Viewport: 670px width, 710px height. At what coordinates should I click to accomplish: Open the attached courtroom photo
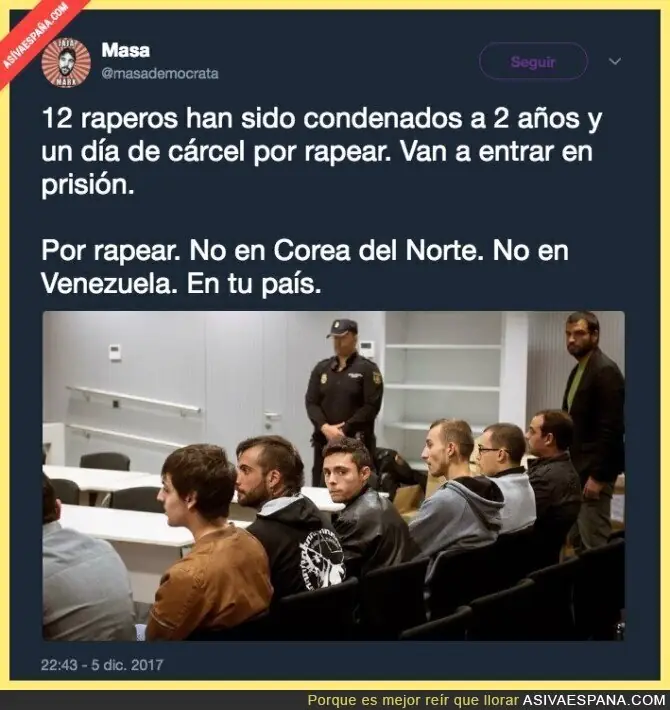tap(334, 475)
